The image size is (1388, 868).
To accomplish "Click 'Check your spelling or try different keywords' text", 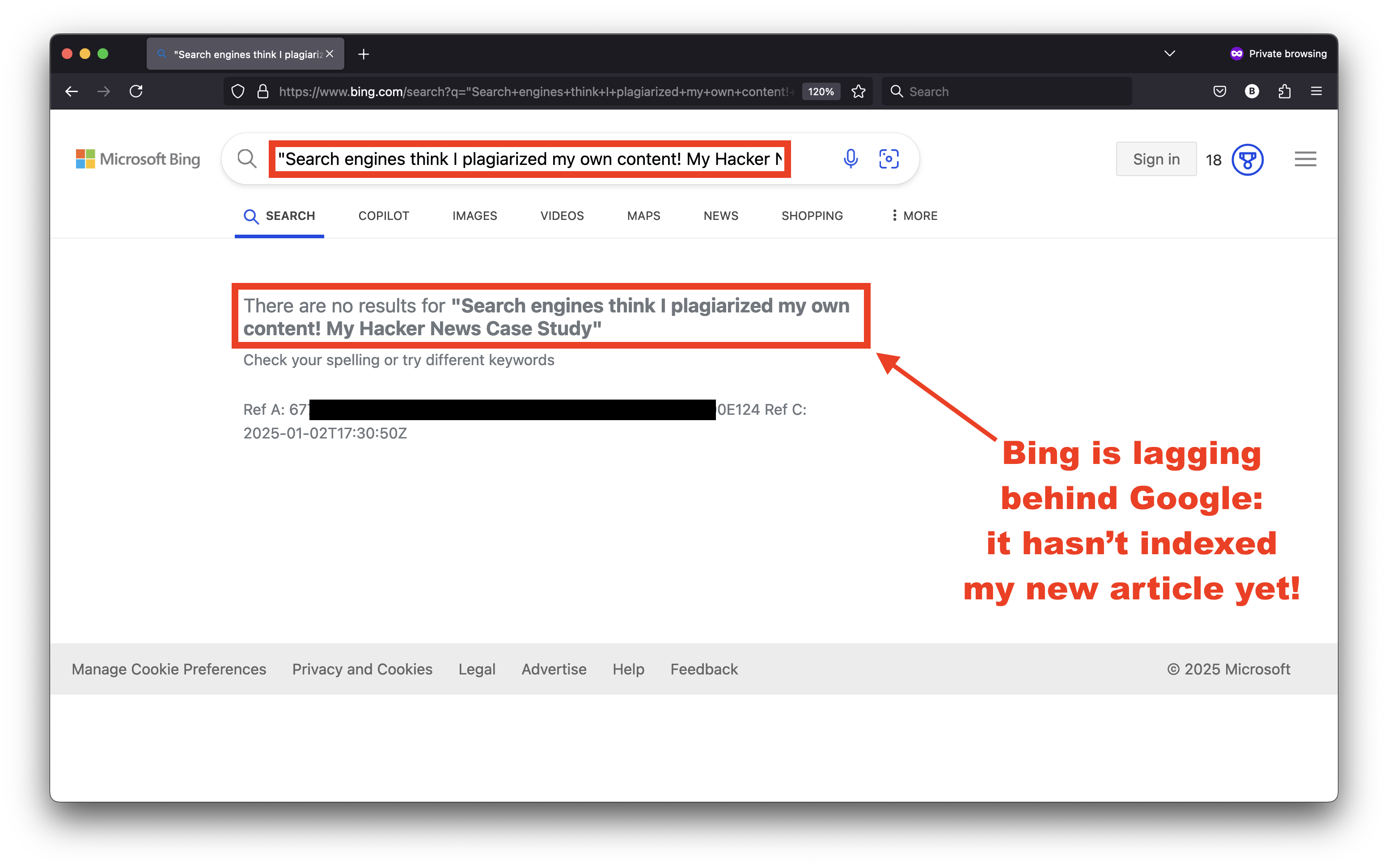I will point(398,360).
